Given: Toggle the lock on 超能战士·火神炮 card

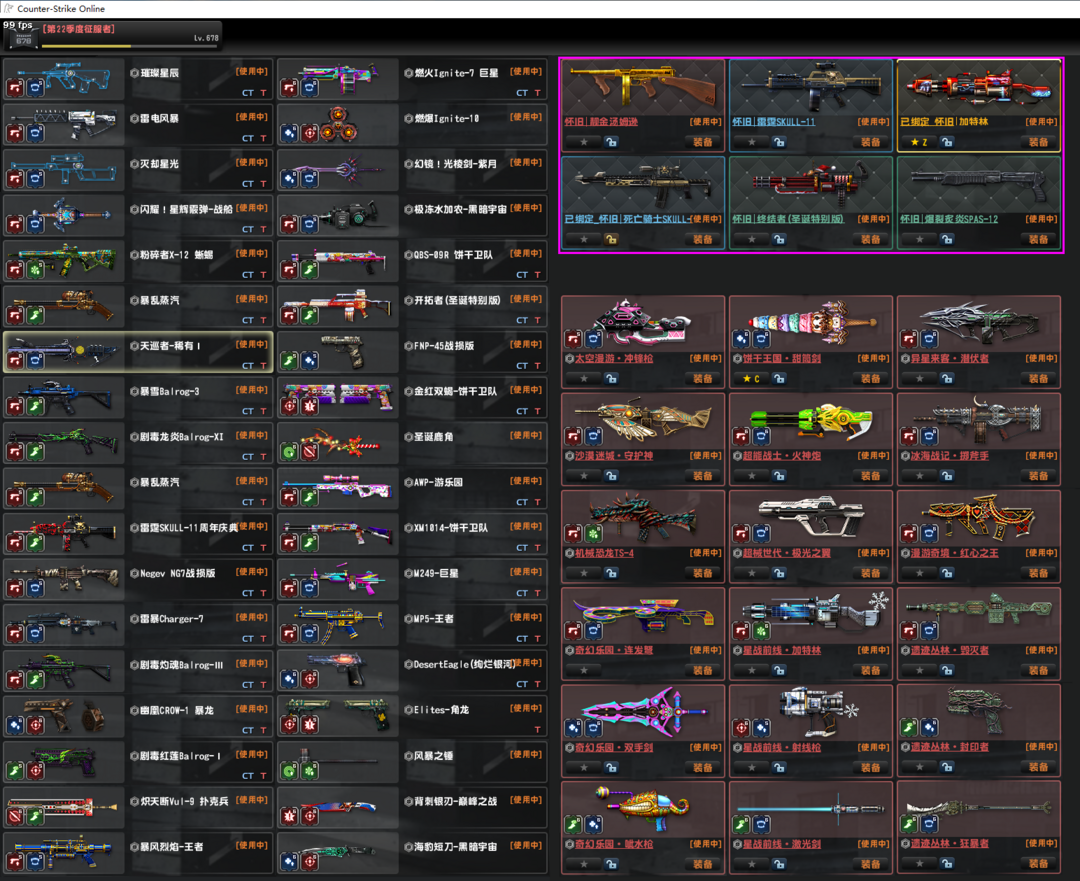Looking at the screenshot, I should (779, 476).
